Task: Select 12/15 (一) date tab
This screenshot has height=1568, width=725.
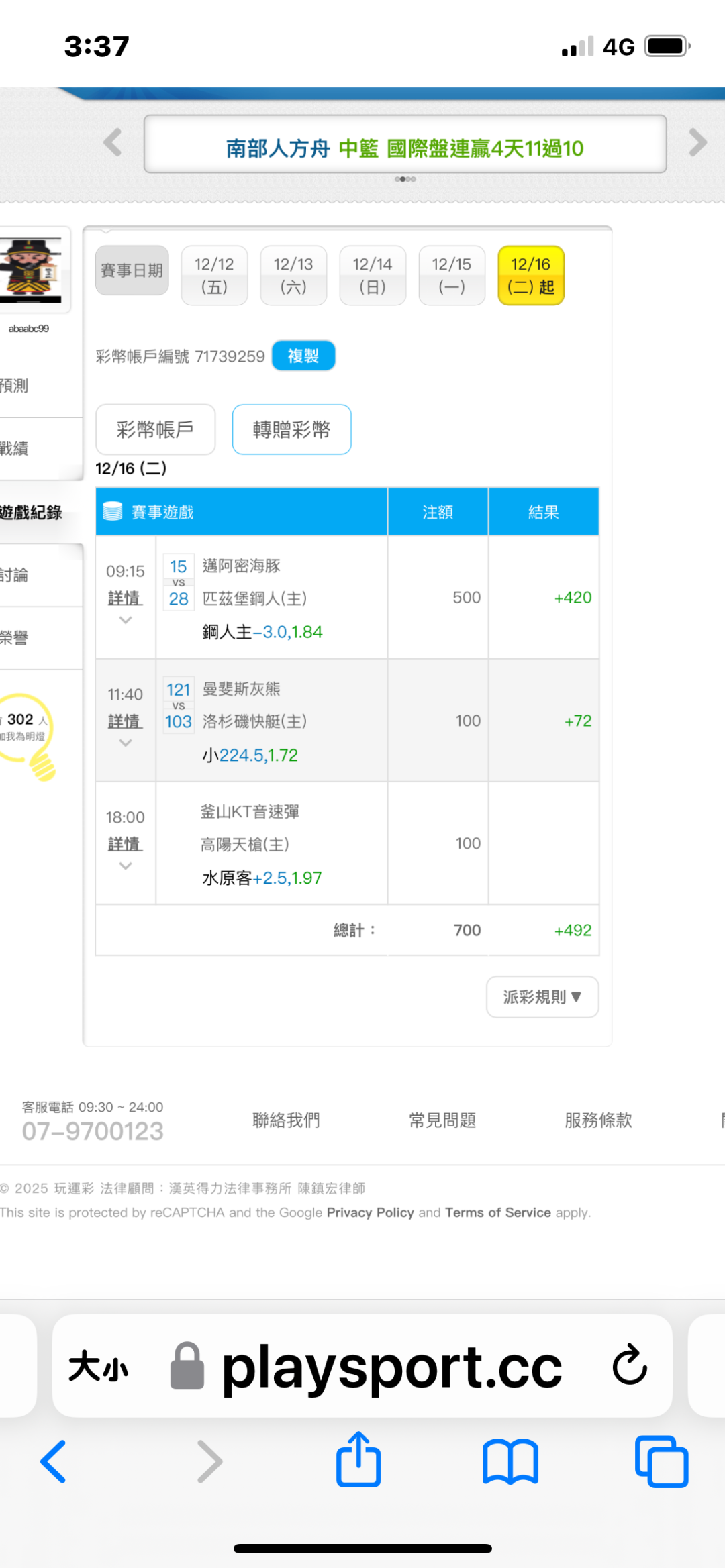Action: click(452, 275)
